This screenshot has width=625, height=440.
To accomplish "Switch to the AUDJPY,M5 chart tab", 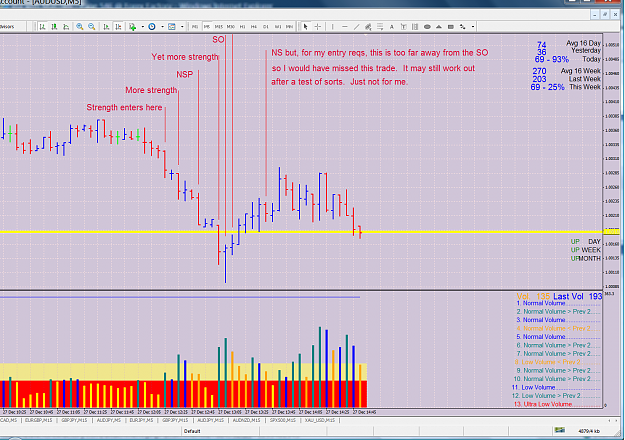I will coord(108,420).
